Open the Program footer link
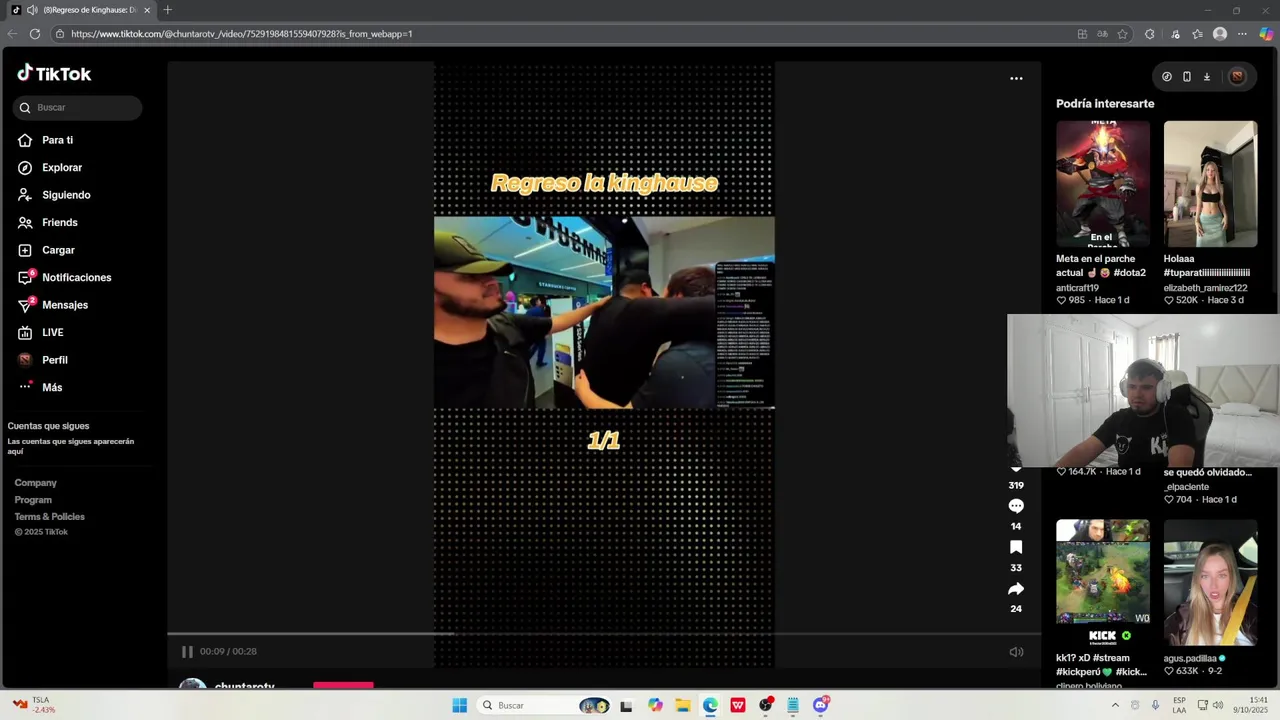This screenshot has width=1280, height=720. coord(33,500)
